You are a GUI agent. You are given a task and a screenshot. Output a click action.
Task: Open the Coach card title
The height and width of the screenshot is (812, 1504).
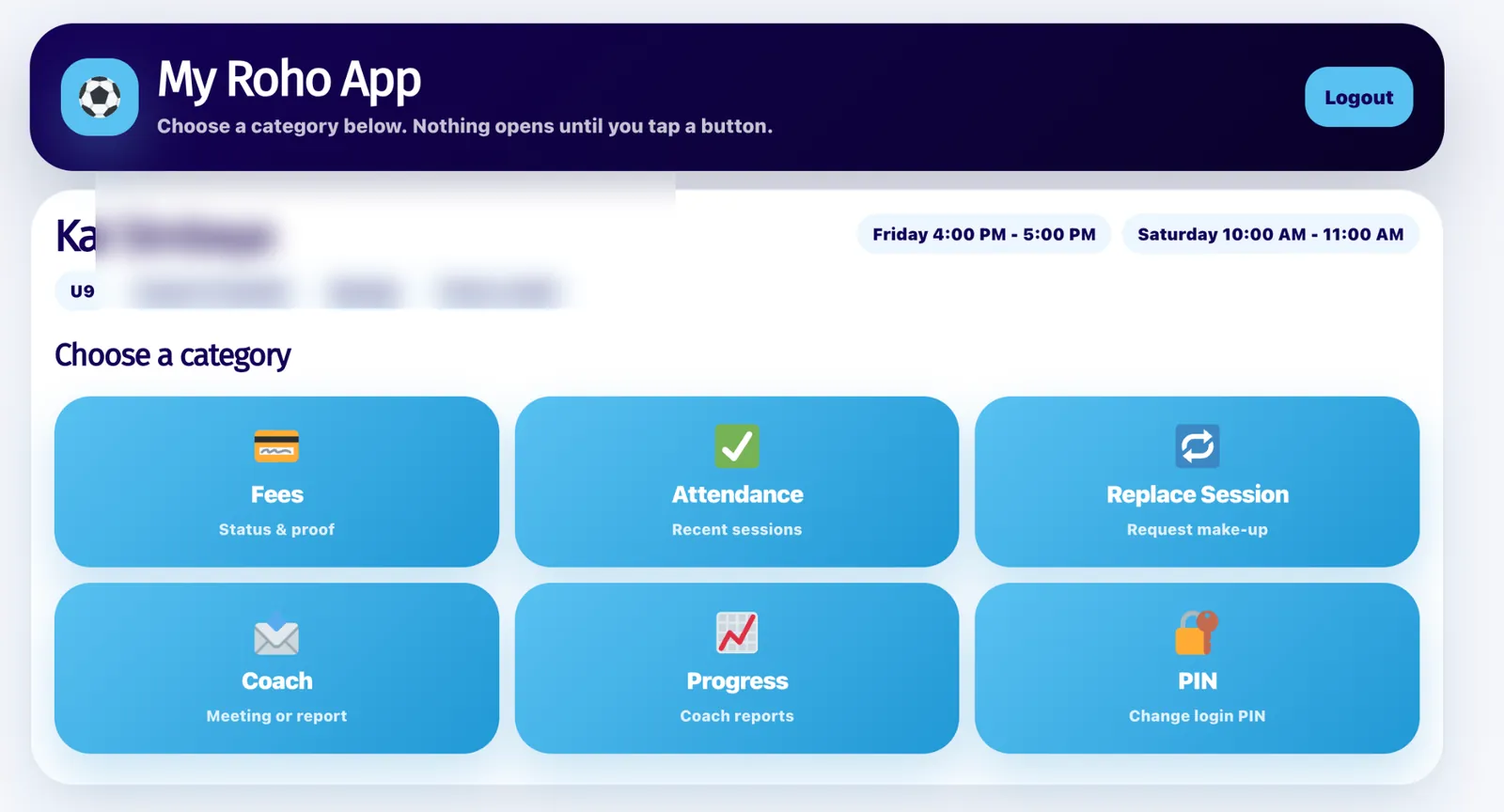(276, 680)
